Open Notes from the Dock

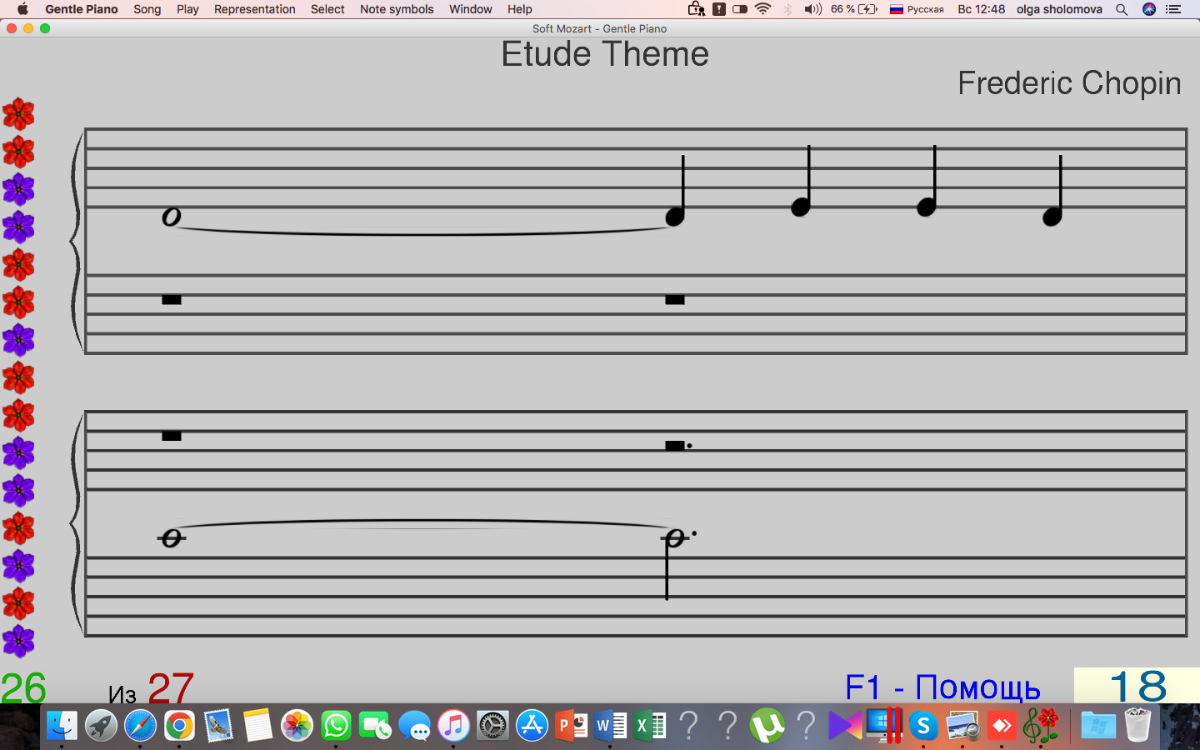coord(257,725)
